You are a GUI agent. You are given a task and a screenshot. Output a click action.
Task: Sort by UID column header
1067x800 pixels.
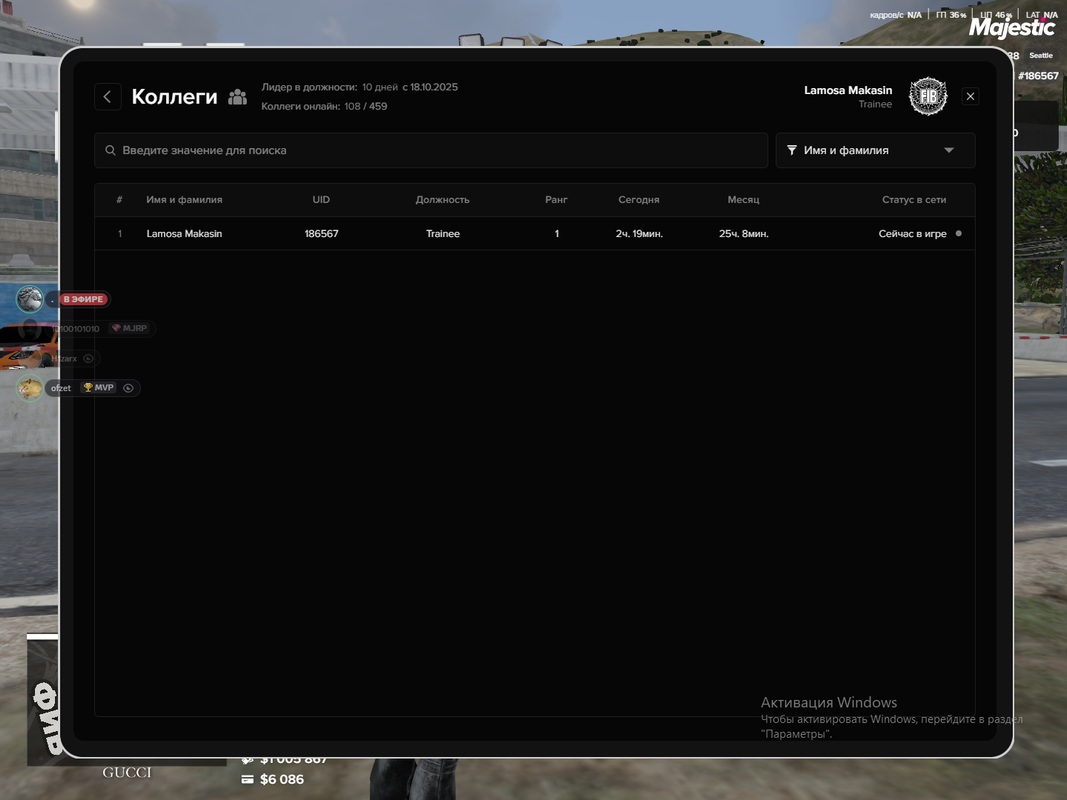321,199
